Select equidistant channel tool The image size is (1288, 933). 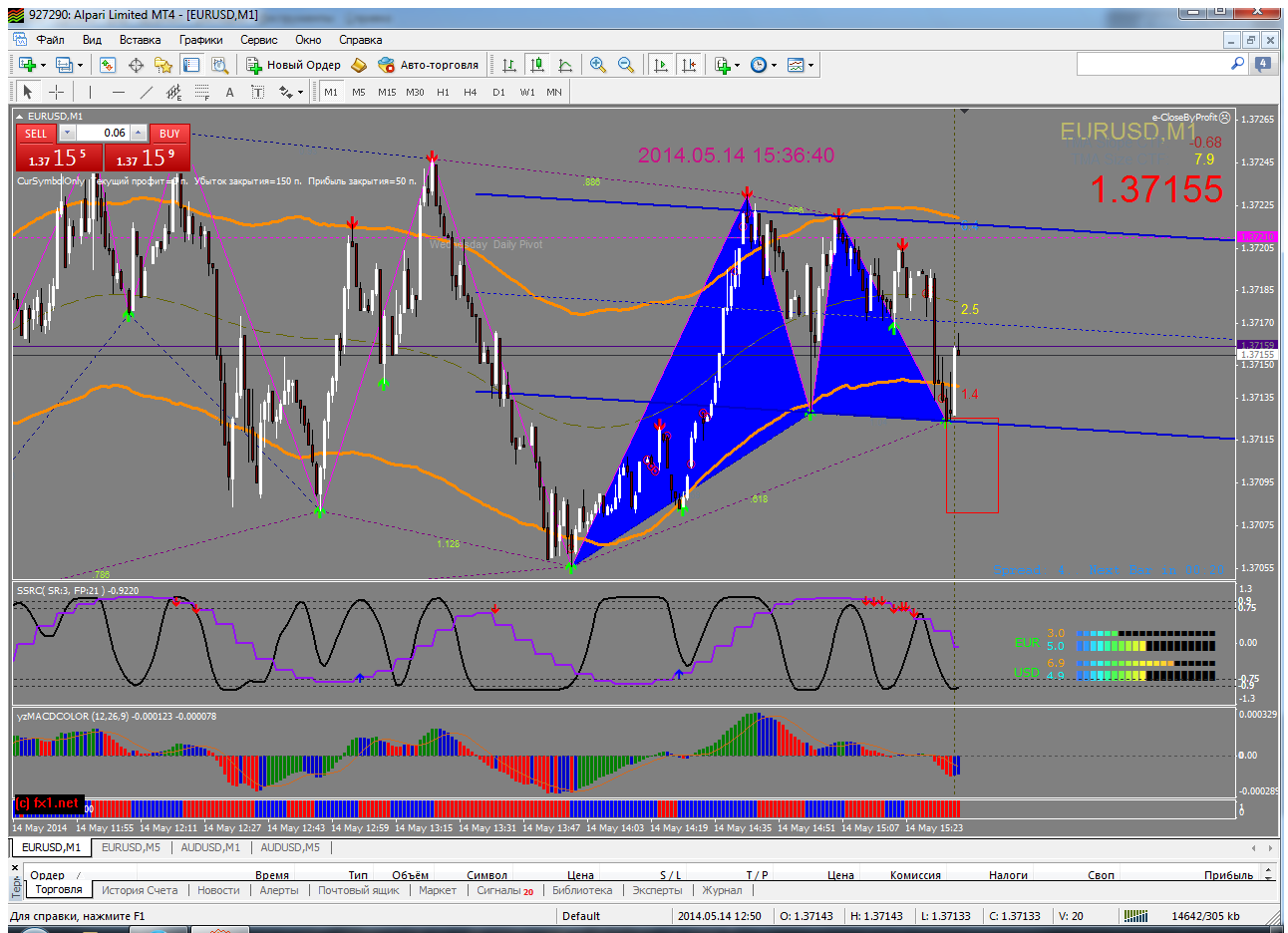(x=173, y=92)
